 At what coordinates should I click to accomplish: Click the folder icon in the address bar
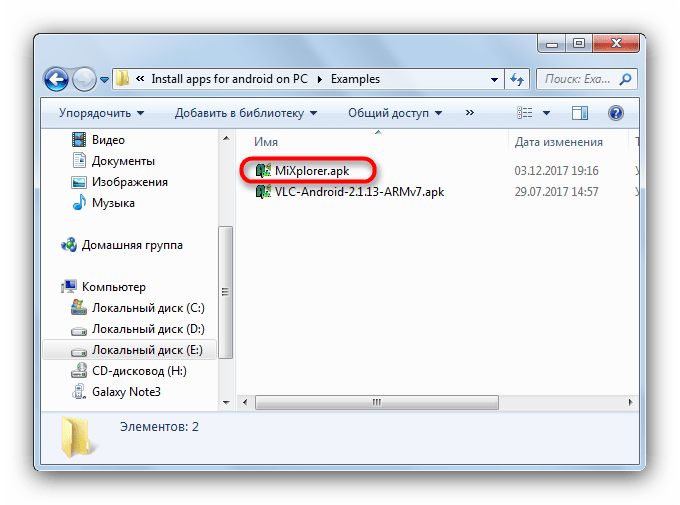coord(123,79)
